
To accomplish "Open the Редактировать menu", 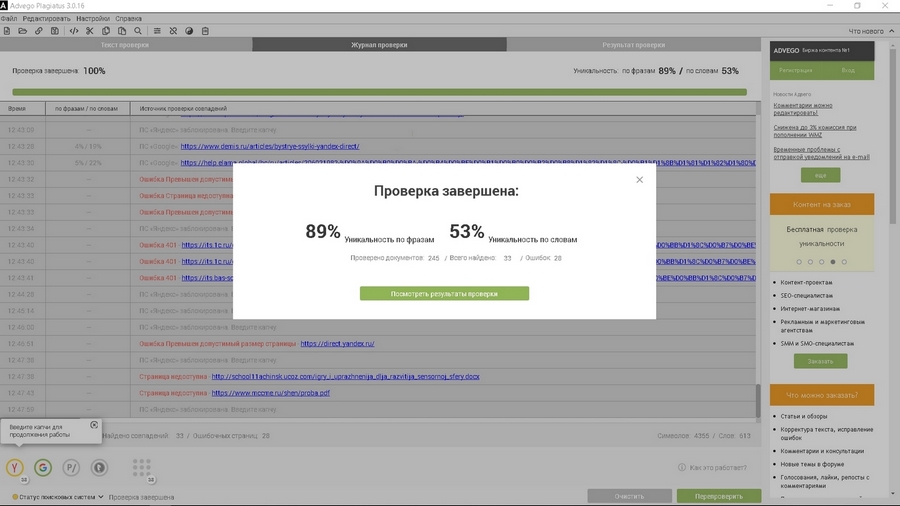I will 46,18.
